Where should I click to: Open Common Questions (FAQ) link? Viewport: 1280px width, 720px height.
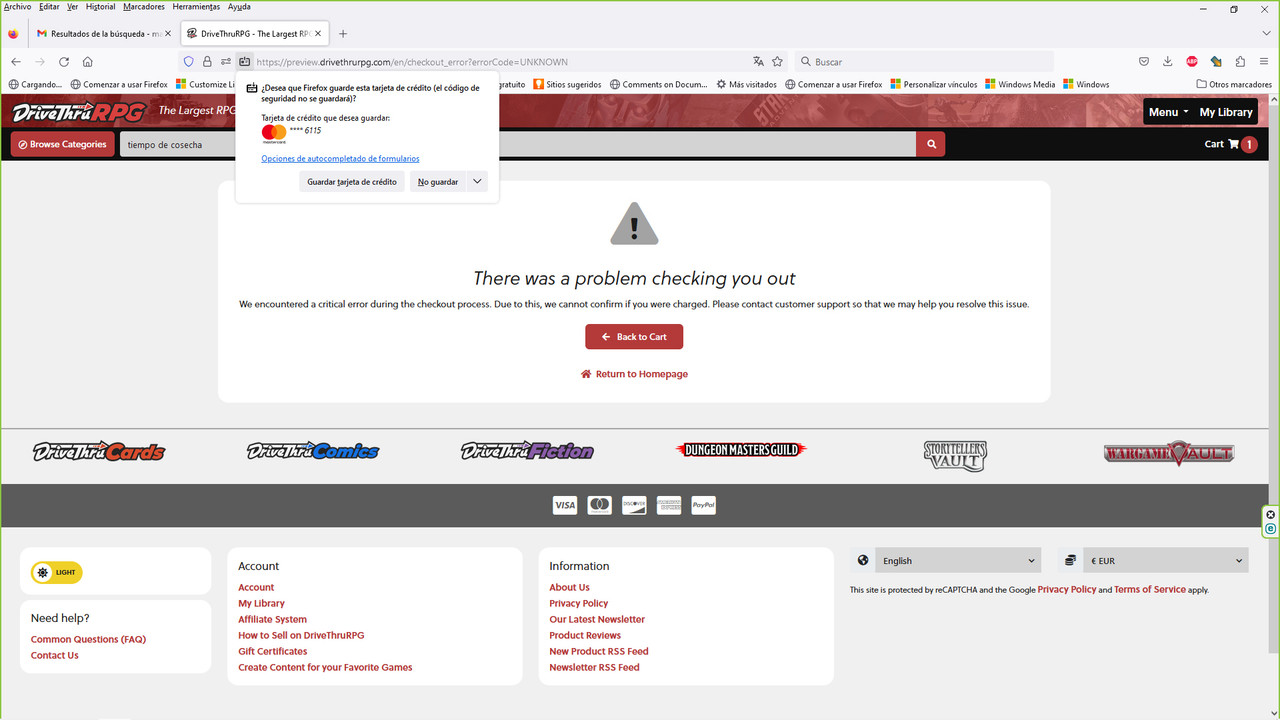pos(88,639)
